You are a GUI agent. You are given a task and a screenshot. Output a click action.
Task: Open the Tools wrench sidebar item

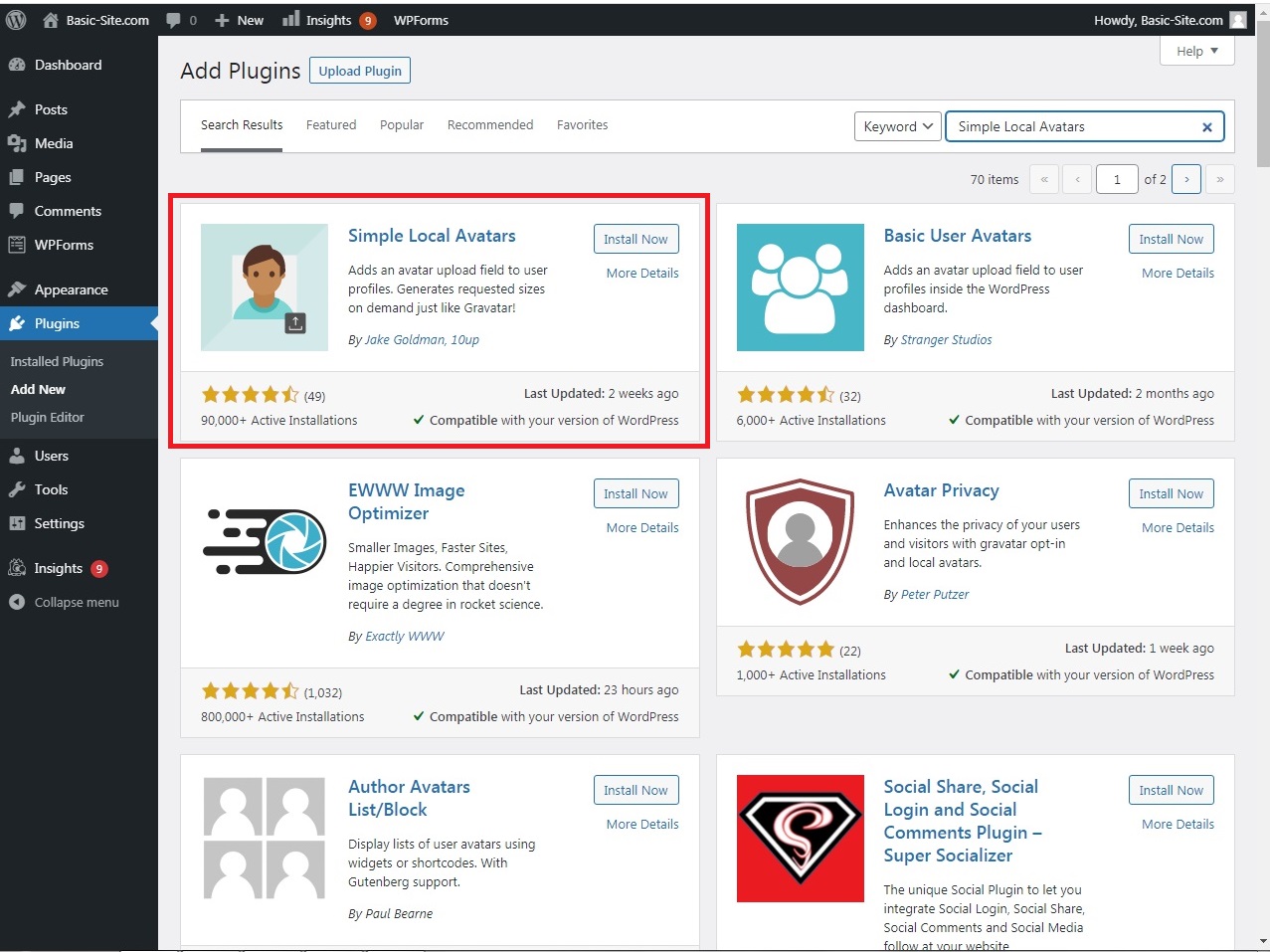(x=51, y=489)
